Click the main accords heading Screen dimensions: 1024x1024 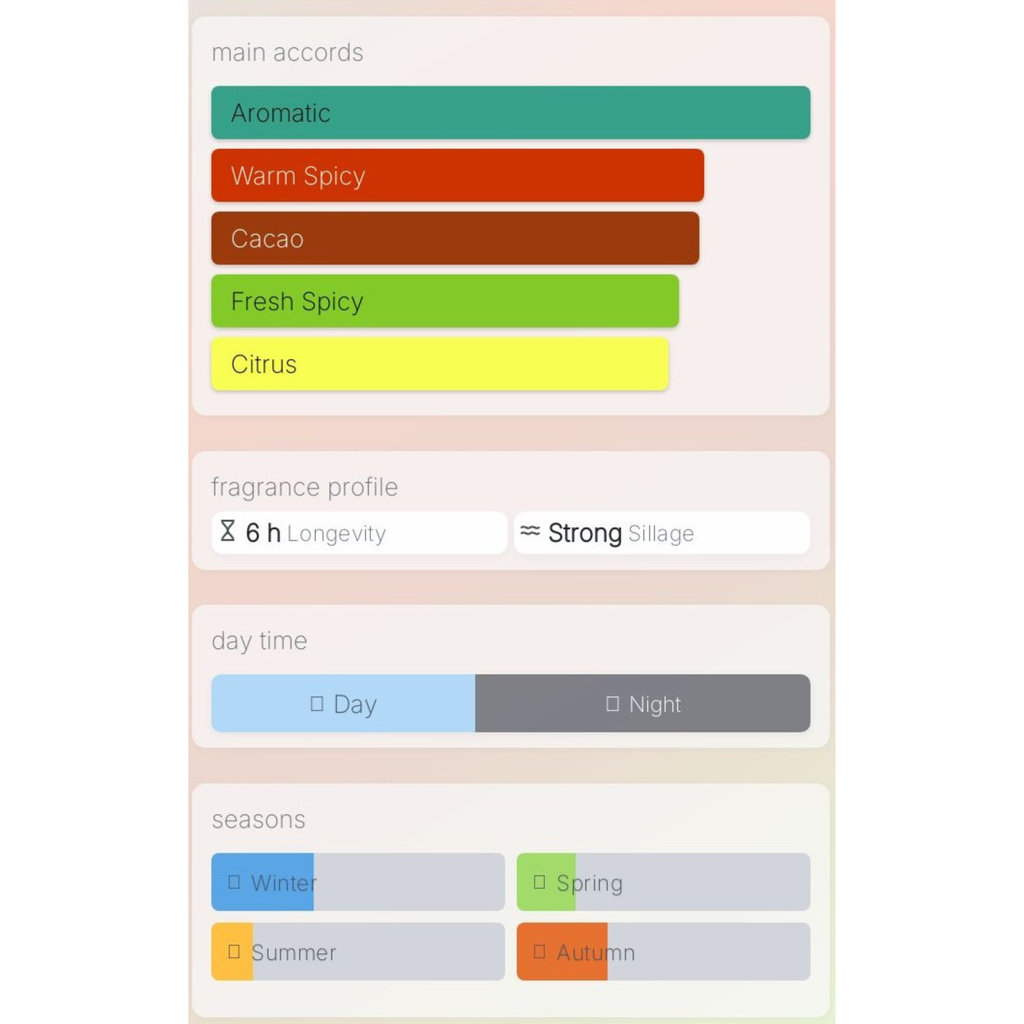pos(287,53)
